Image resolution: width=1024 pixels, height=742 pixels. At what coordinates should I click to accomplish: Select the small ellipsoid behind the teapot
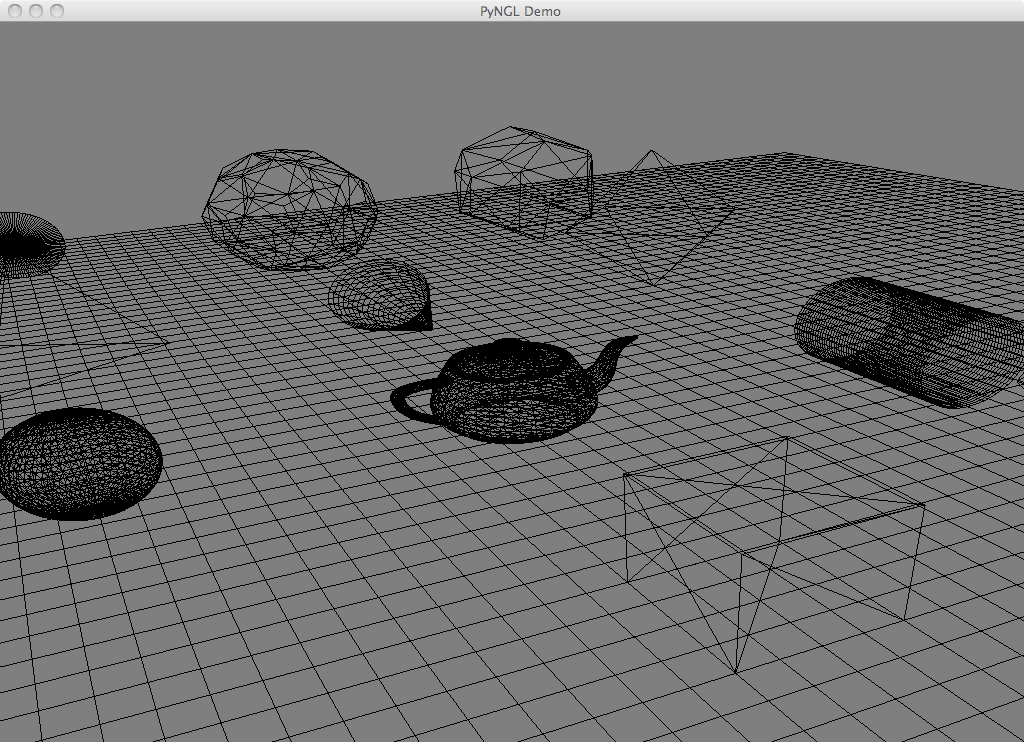tap(380, 295)
